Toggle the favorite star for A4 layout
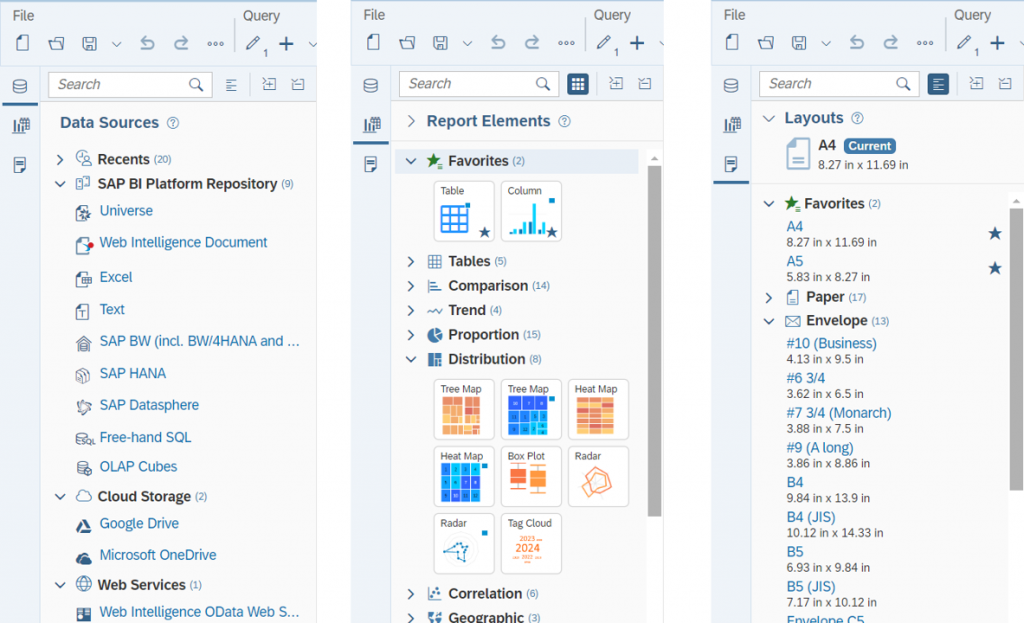The image size is (1024, 623). click(x=994, y=234)
